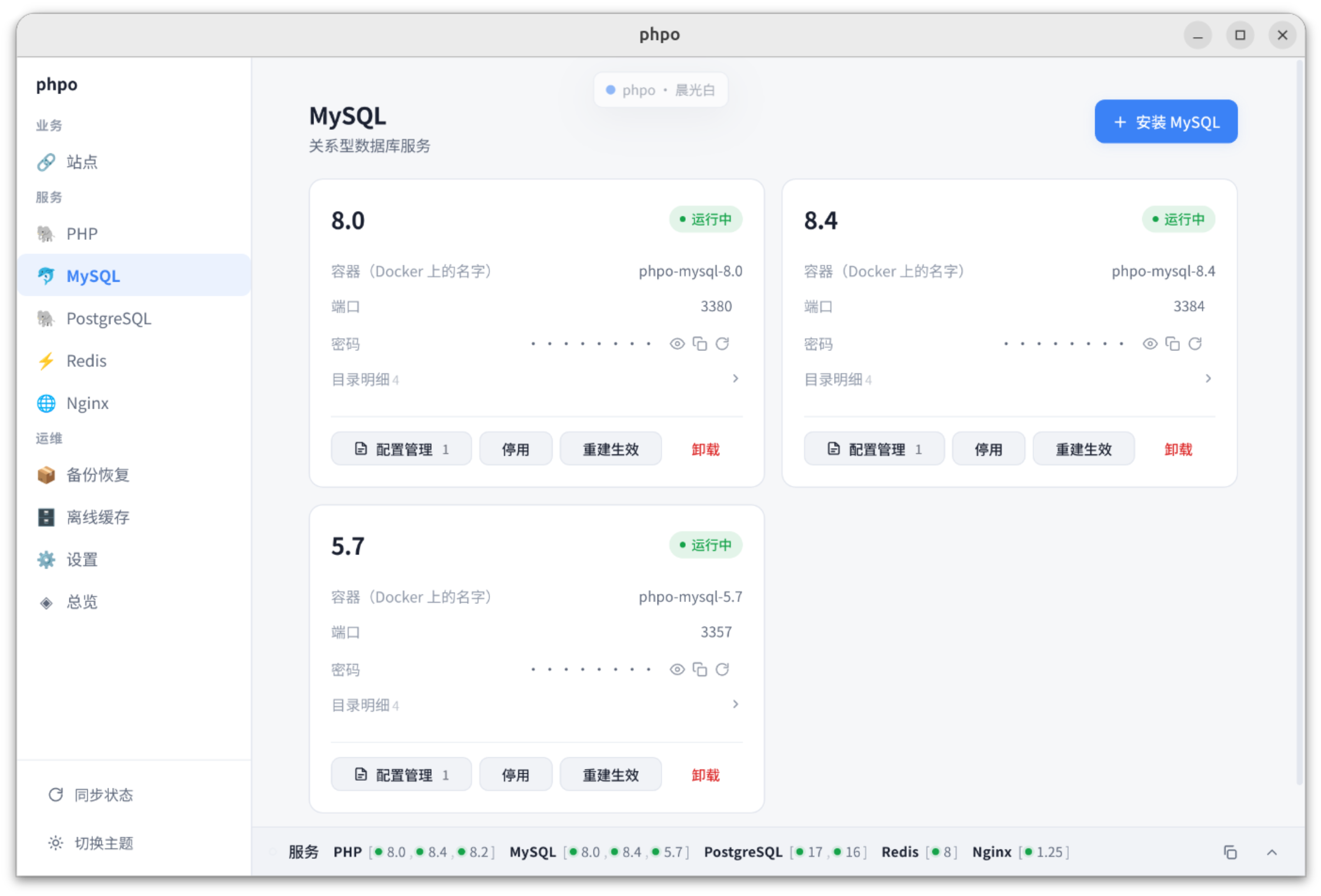Viewport: 1321px width, 896px height.
Task: Open 总览 overview page
Action: point(134,601)
